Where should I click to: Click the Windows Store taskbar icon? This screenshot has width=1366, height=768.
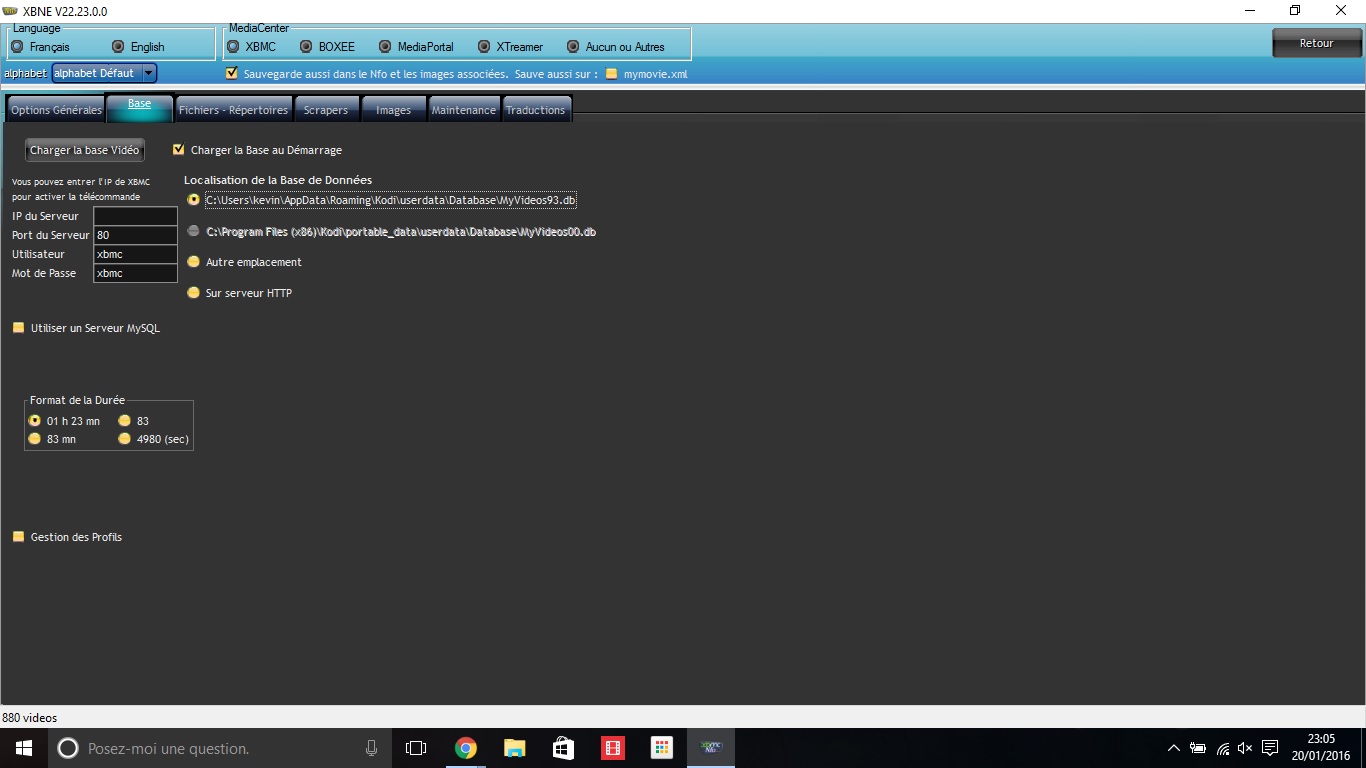[563, 748]
